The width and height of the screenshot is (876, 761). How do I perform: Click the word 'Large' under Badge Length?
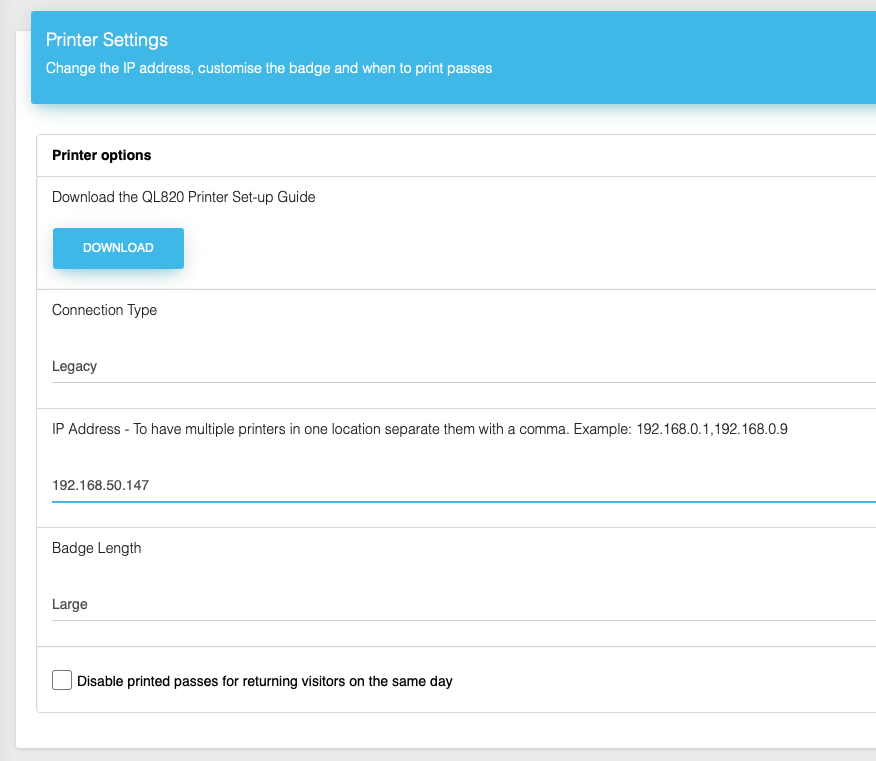pos(70,605)
